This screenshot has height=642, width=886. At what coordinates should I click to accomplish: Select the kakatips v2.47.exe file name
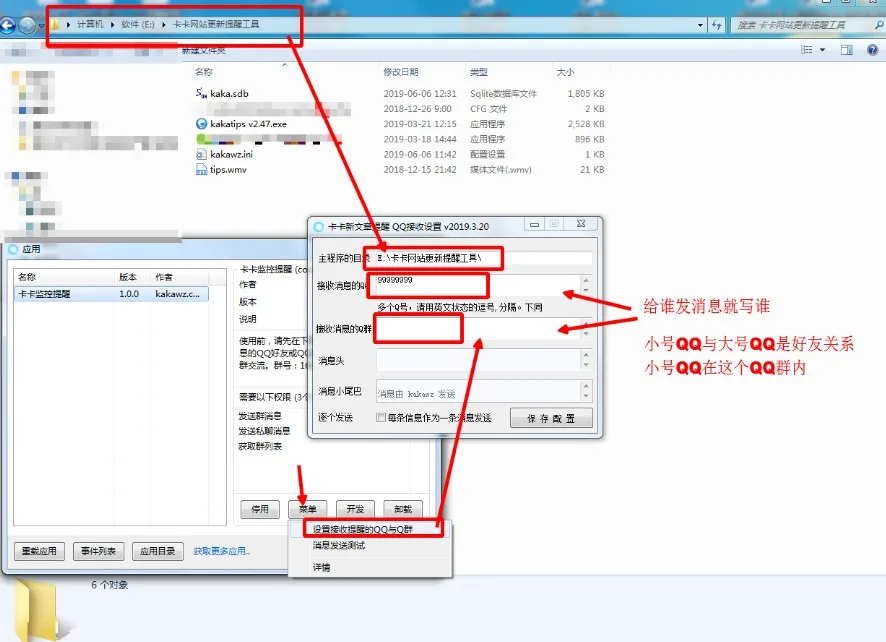click(249, 124)
